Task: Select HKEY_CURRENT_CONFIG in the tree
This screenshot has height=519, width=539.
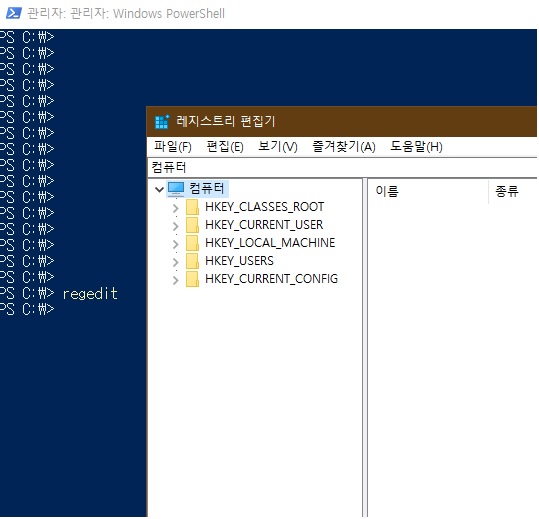Action: 272,279
